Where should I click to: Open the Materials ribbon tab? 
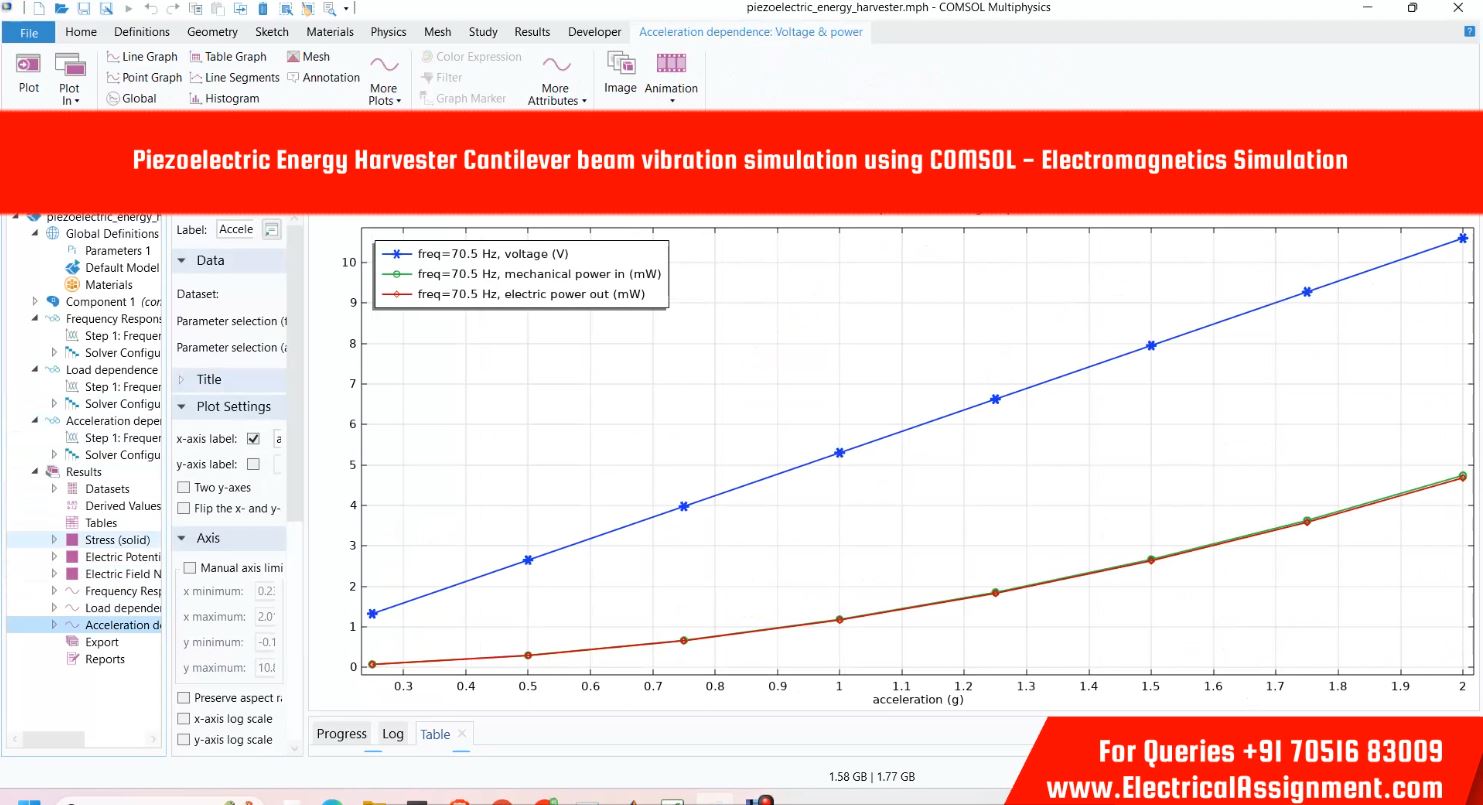(x=330, y=32)
